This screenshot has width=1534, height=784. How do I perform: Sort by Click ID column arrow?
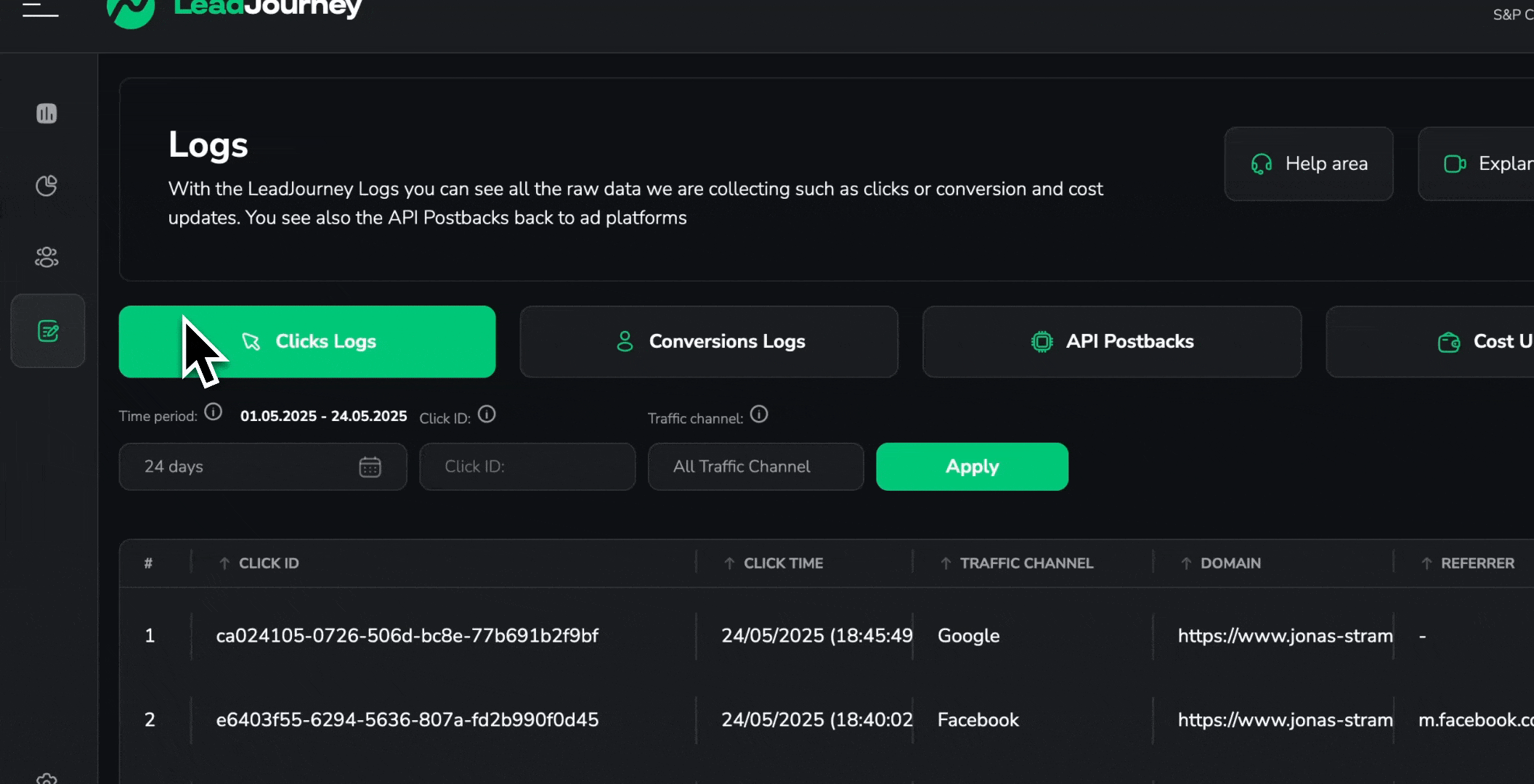pos(224,563)
